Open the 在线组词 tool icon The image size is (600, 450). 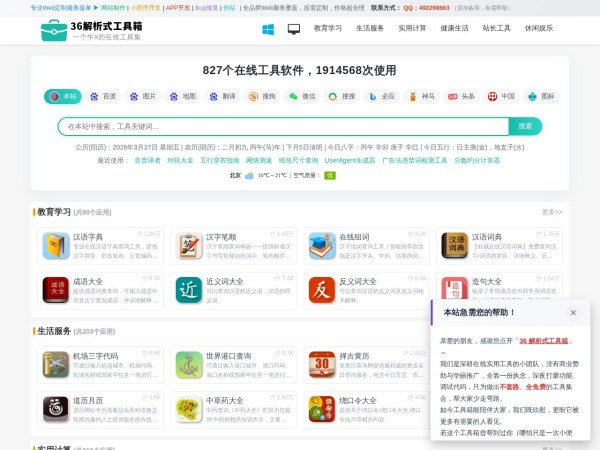[322, 246]
